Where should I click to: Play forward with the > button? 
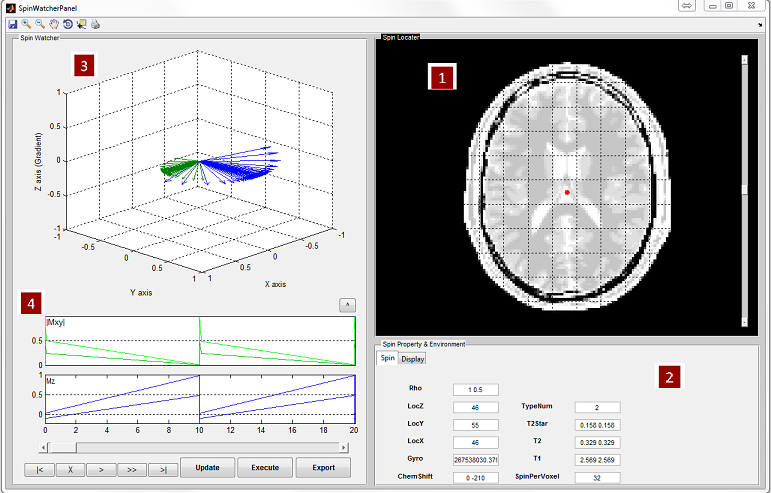(x=101, y=470)
